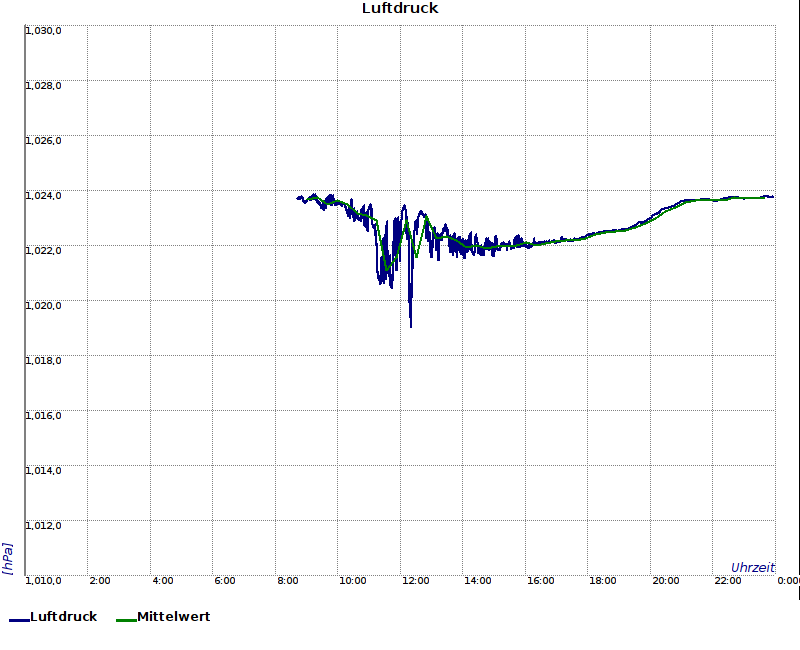Image resolution: width=800 pixels, height=650 pixels.
Task: Click the 1,020,0 y-axis value
Action: click(x=43, y=306)
